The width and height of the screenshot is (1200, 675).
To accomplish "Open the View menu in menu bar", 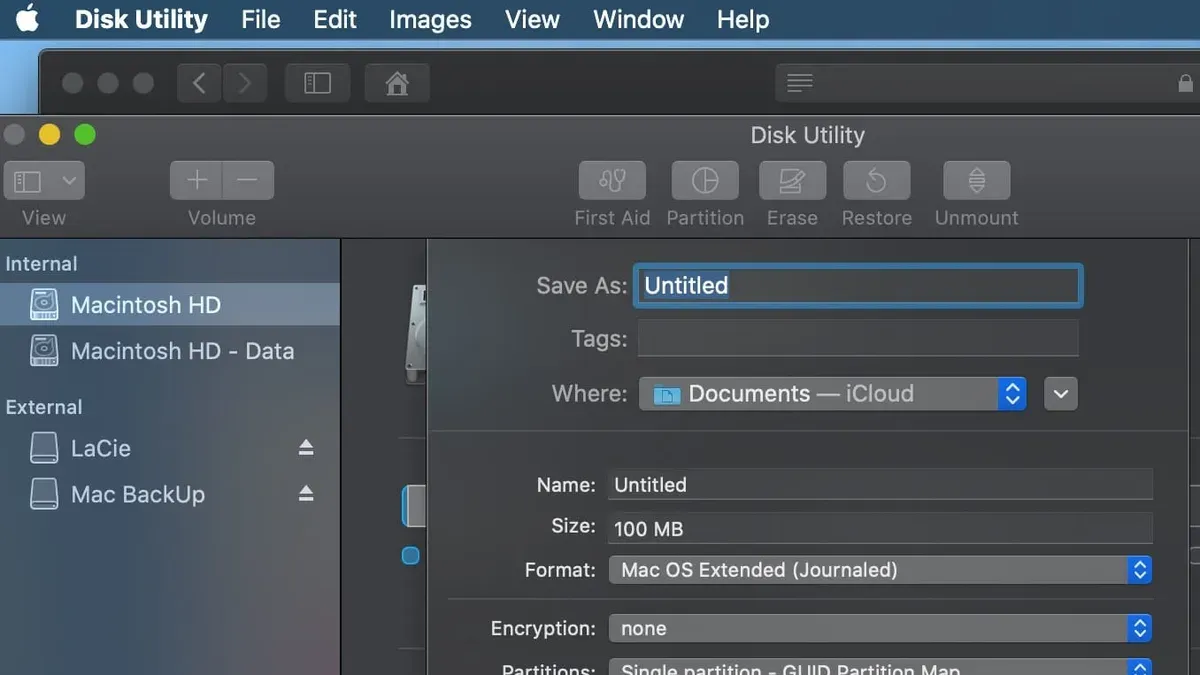I will pyautogui.click(x=532, y=19).
